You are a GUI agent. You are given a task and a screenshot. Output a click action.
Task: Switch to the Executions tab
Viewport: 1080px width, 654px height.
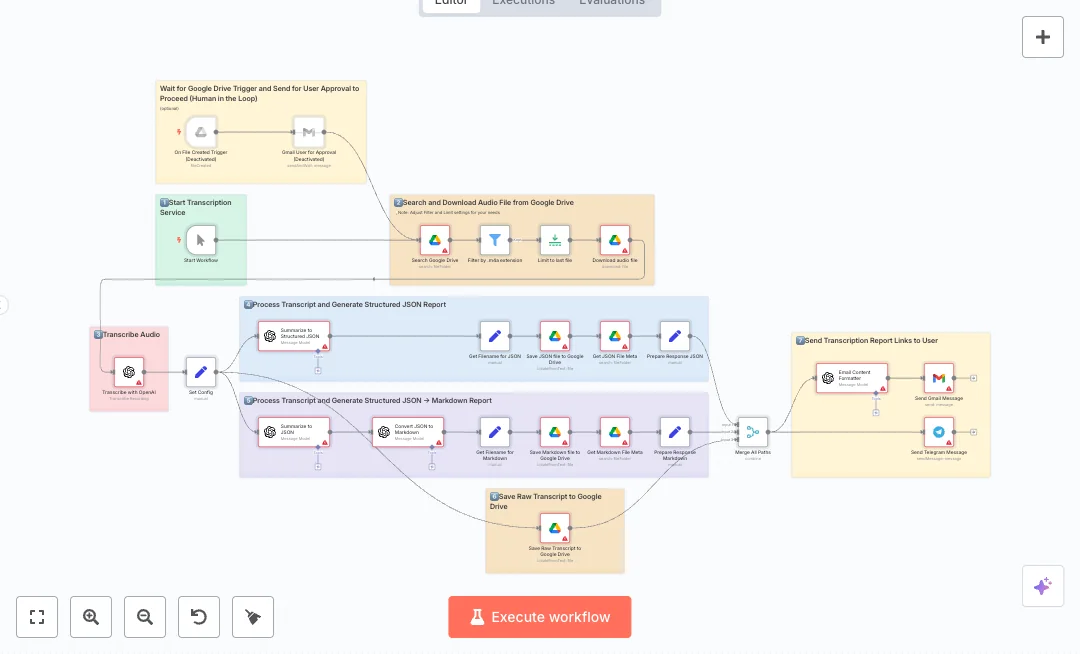523,2
